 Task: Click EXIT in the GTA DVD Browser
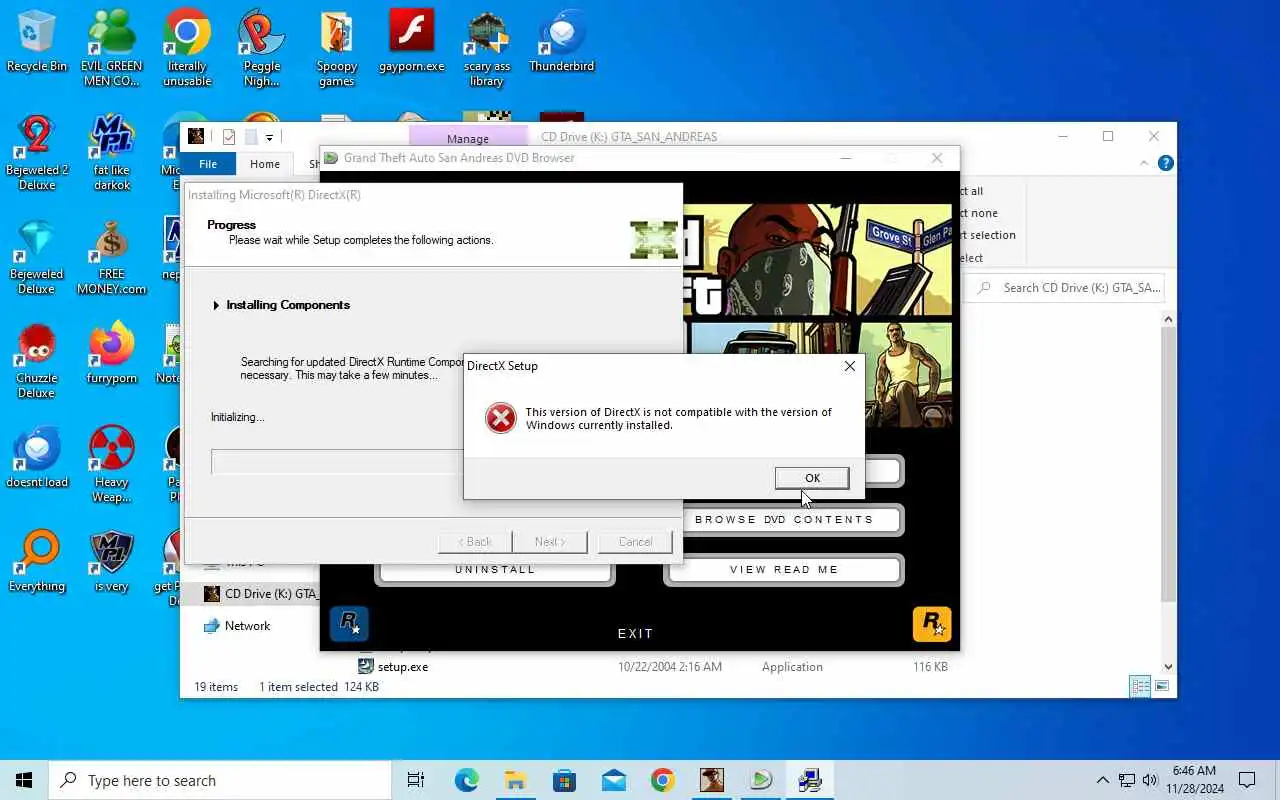(x=636, y=633)
